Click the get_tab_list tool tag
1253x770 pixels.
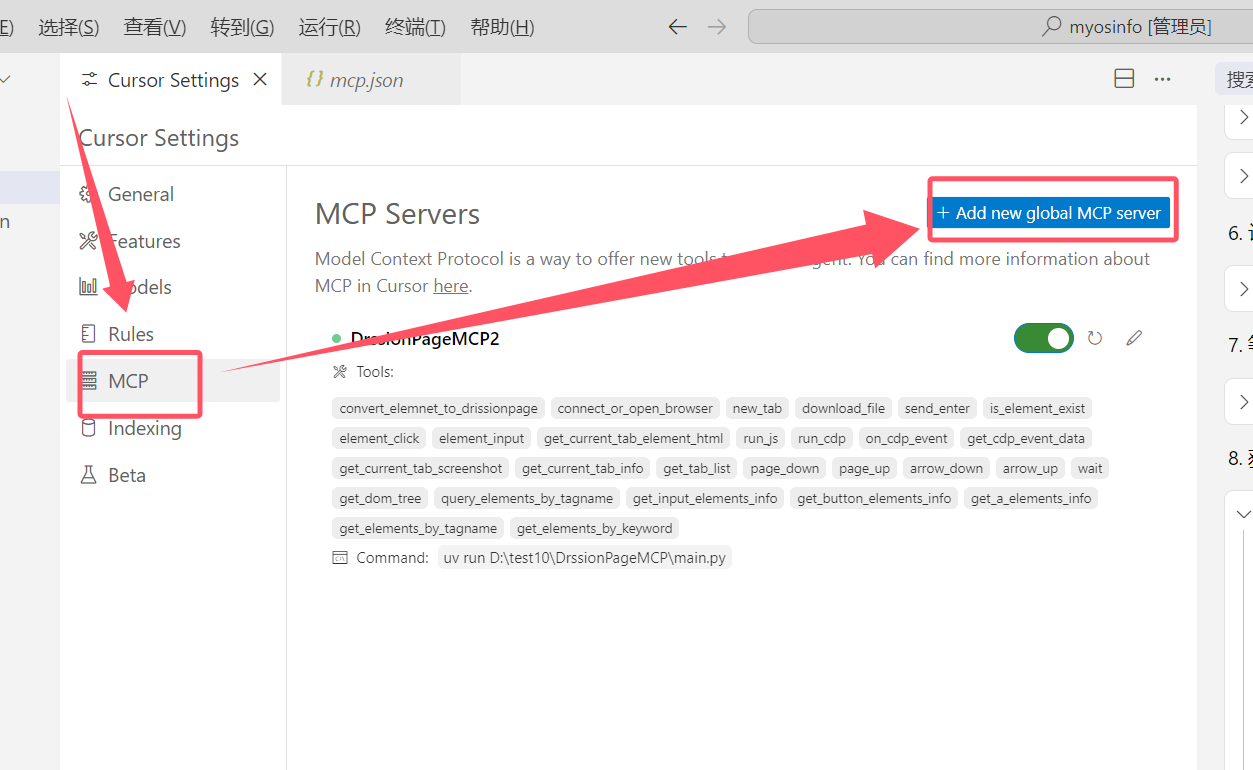coord(697,468)
